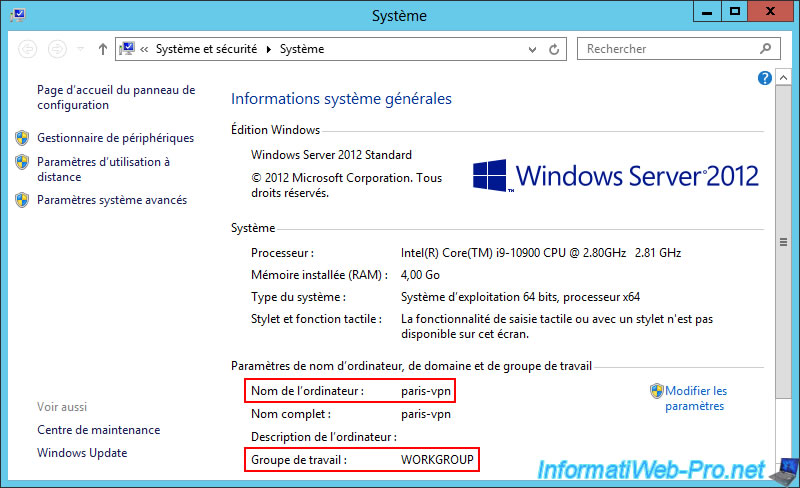Open Paramètres système avancés link
The height and width of the screenshot is (488, 800).
tap(111, 200)
